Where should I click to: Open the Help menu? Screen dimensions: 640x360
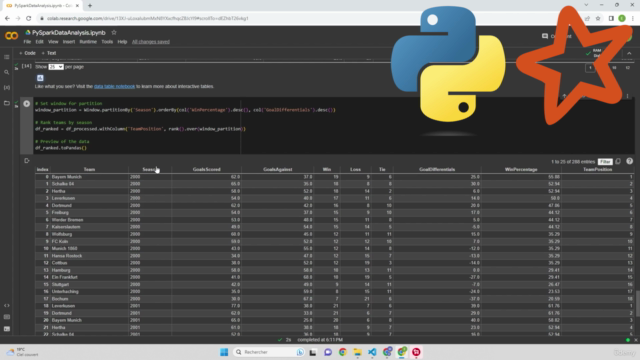coord(122,42)
